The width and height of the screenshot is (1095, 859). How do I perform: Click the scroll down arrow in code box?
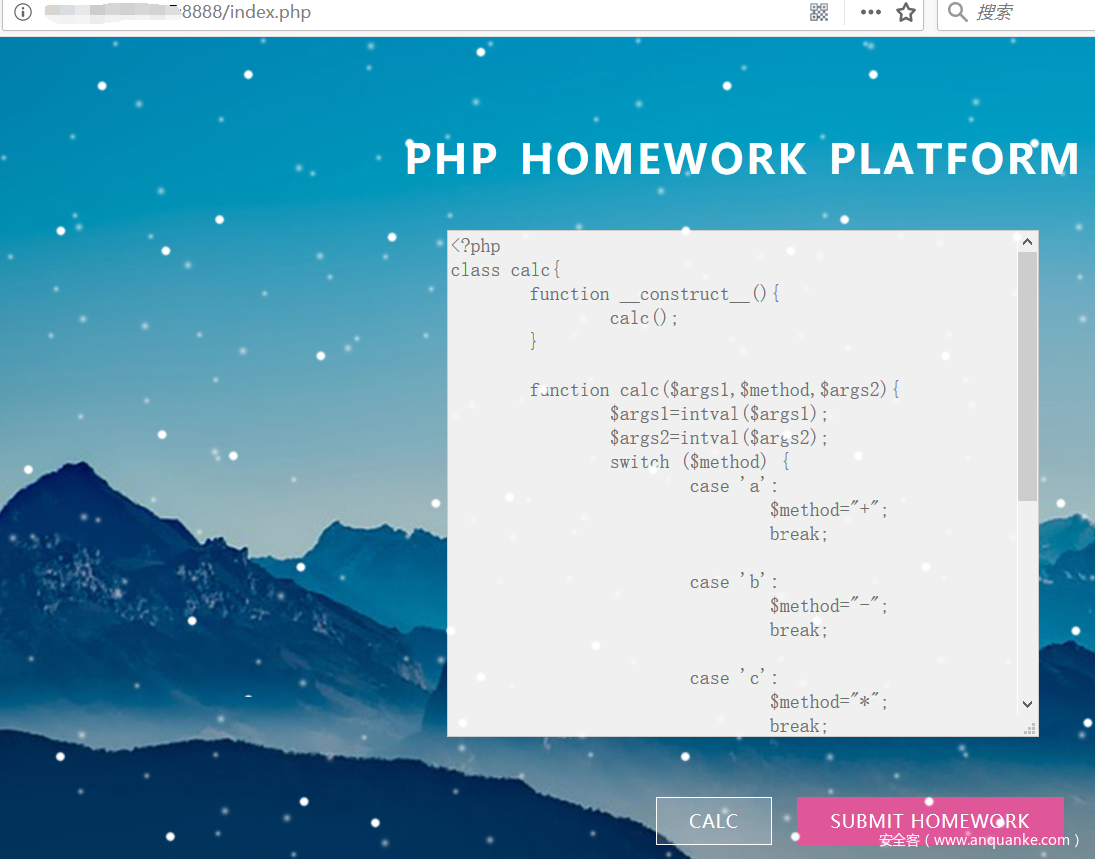[1027, 704]
